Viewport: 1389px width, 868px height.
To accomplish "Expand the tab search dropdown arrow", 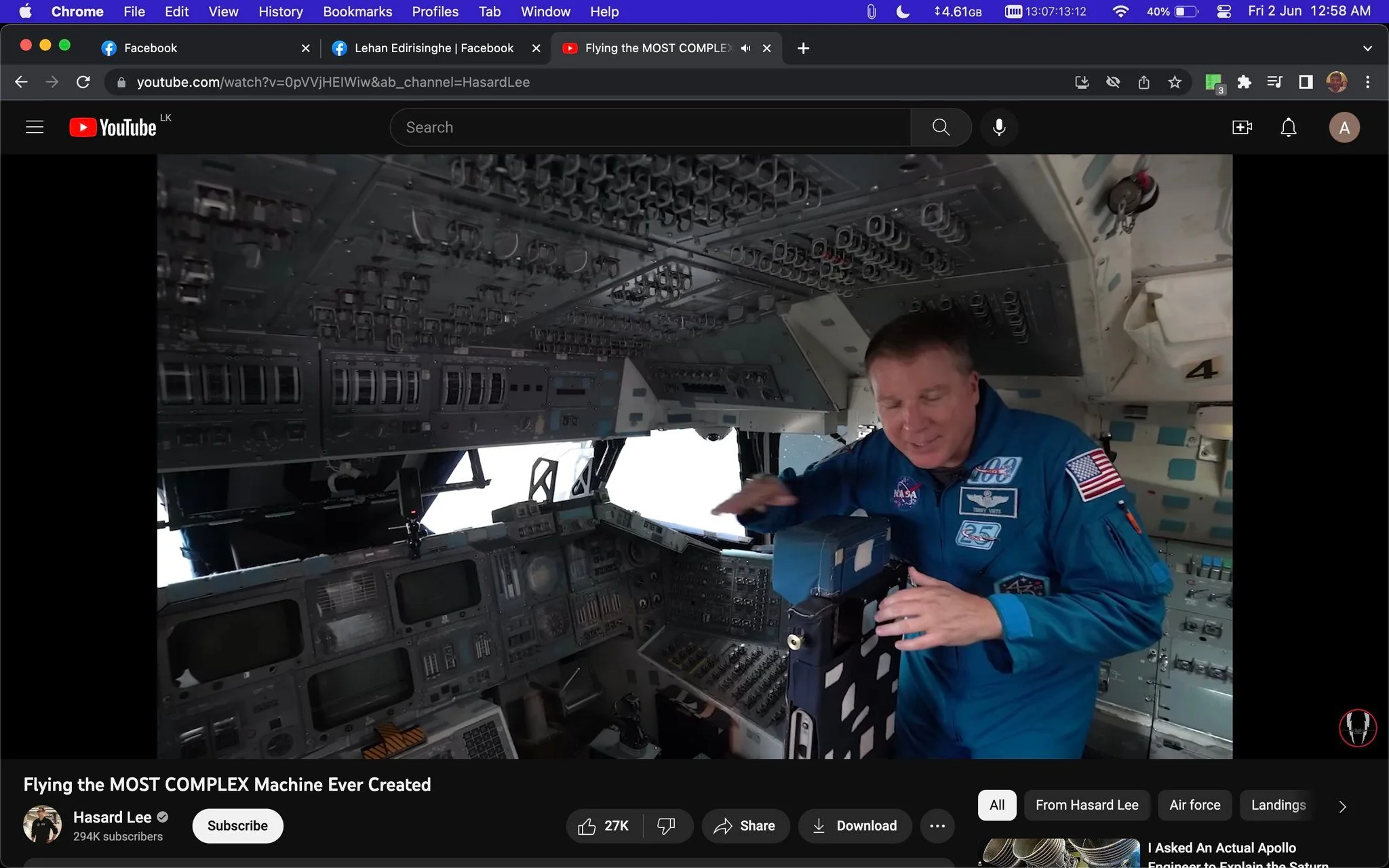I will click(1367, 48).
